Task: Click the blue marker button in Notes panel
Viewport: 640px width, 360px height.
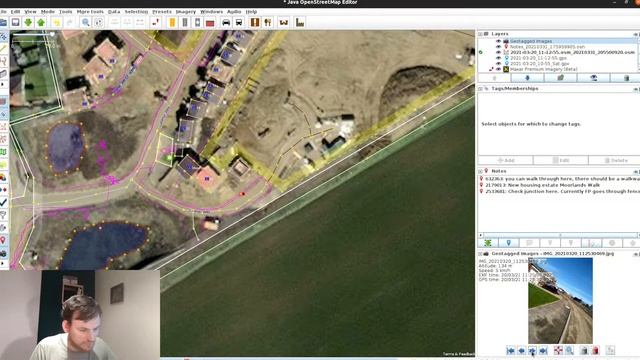Action: point(509,243)
